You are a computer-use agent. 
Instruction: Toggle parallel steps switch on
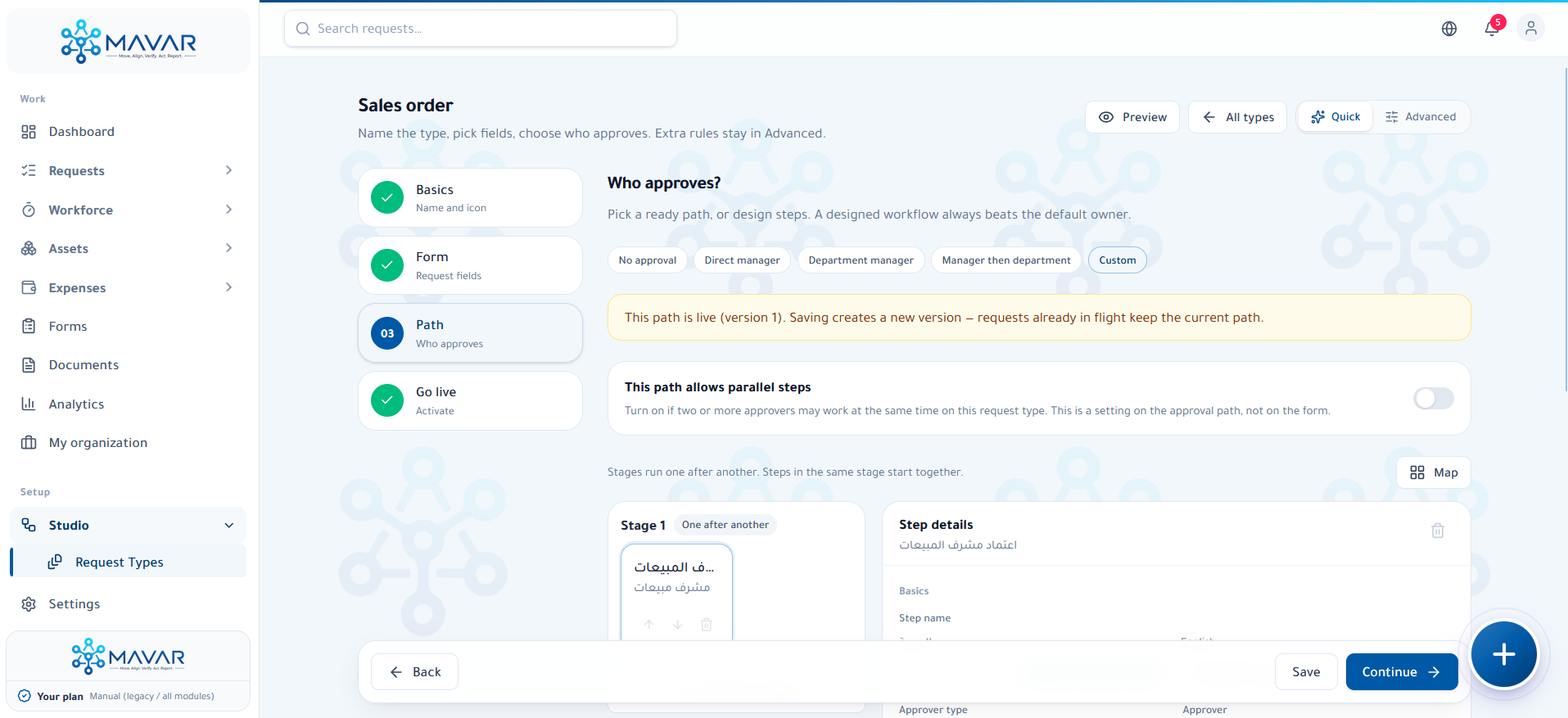[x=1433, y=398]
